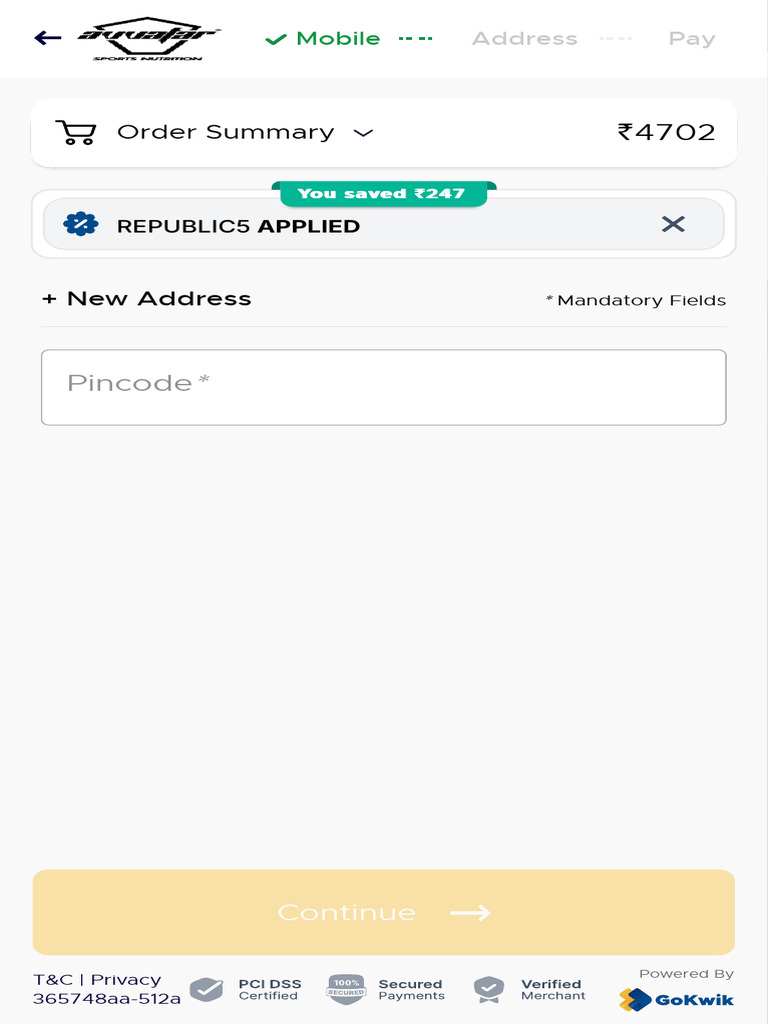This screenshot has width=768, height=1024.
Task: Click the coupon discount badge icon
Action: tap(81, 224)
